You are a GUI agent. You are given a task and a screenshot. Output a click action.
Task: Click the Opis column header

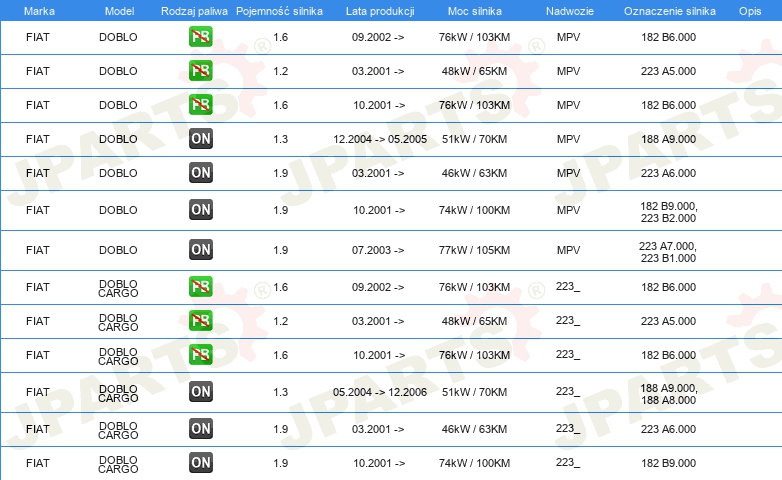(750, 11)
